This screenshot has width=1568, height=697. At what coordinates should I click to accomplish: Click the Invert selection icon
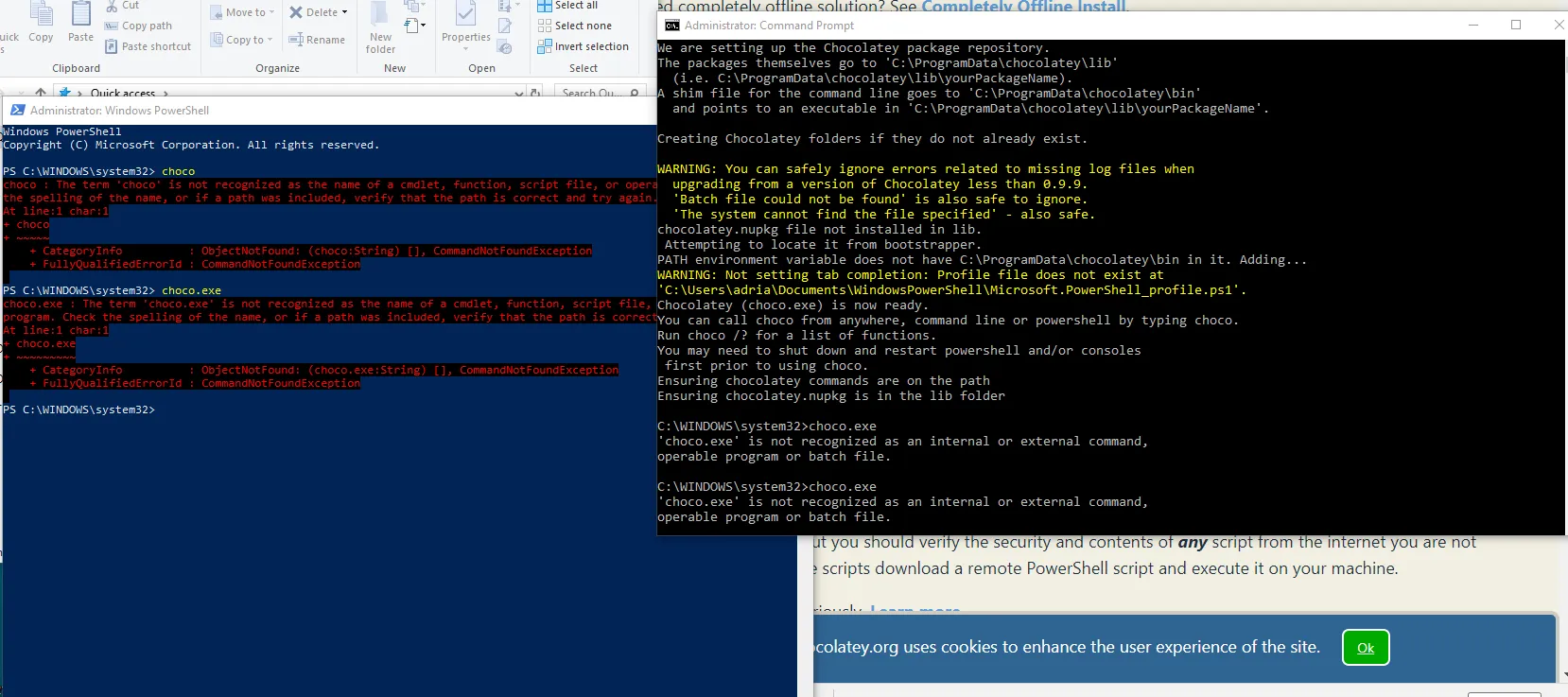point(545,46)
